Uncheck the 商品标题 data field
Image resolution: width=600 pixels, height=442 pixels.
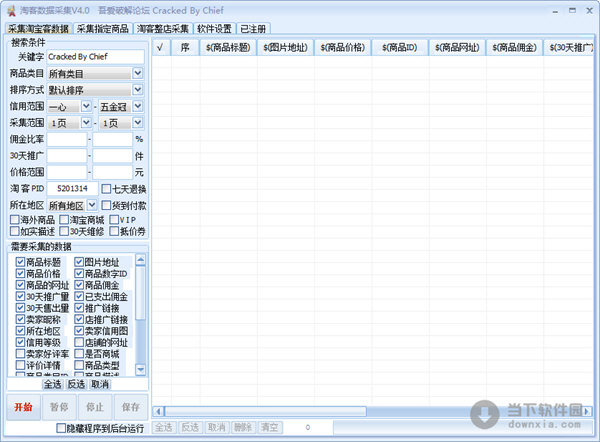coord(20,262)
